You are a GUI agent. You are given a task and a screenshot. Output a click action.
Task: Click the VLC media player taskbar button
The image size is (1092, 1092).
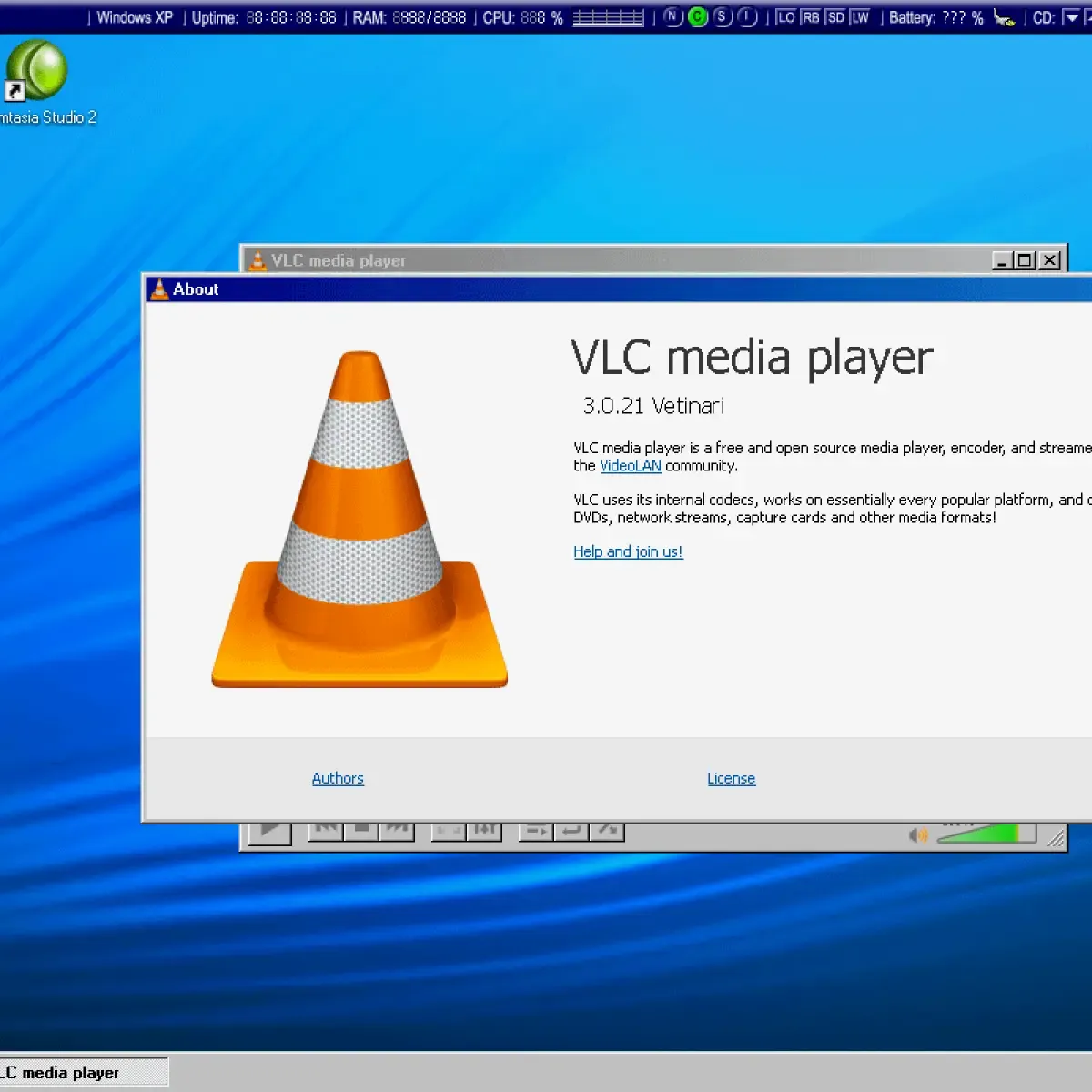point(84,1073)
